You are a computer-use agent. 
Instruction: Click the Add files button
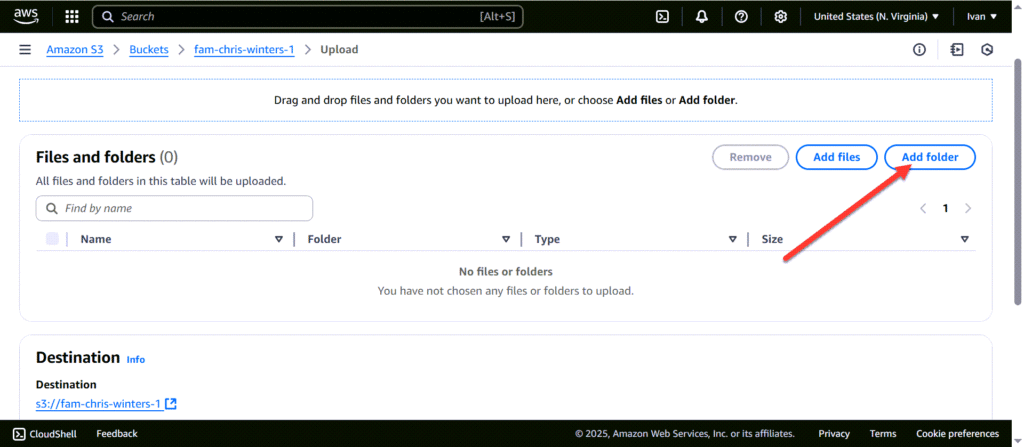coord(836,157)
